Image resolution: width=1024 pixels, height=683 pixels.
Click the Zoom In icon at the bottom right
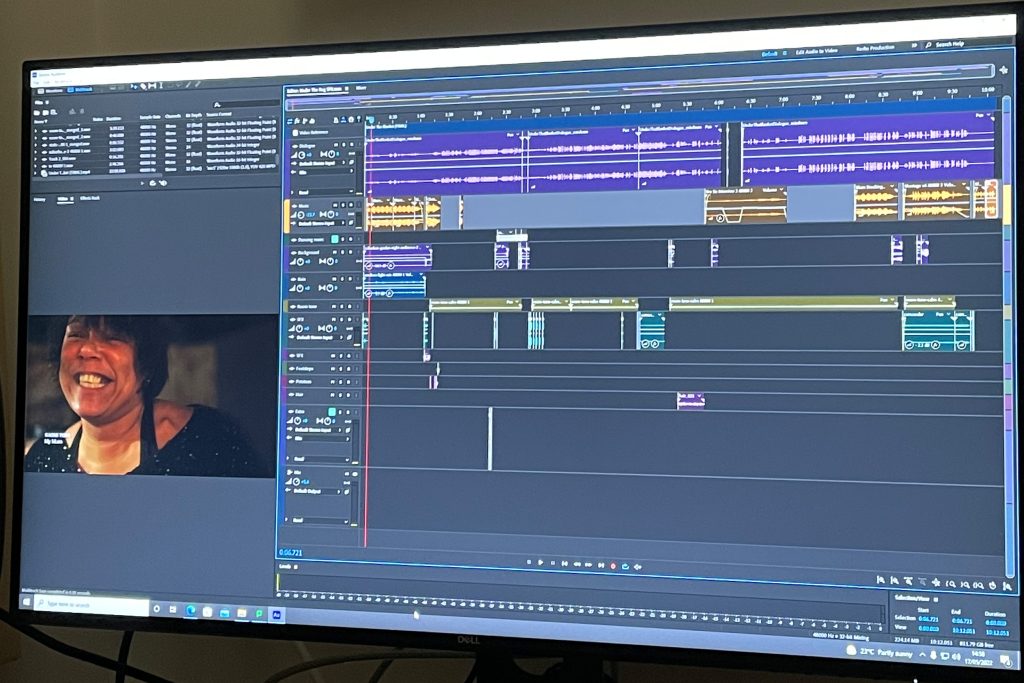pos(951,583)
